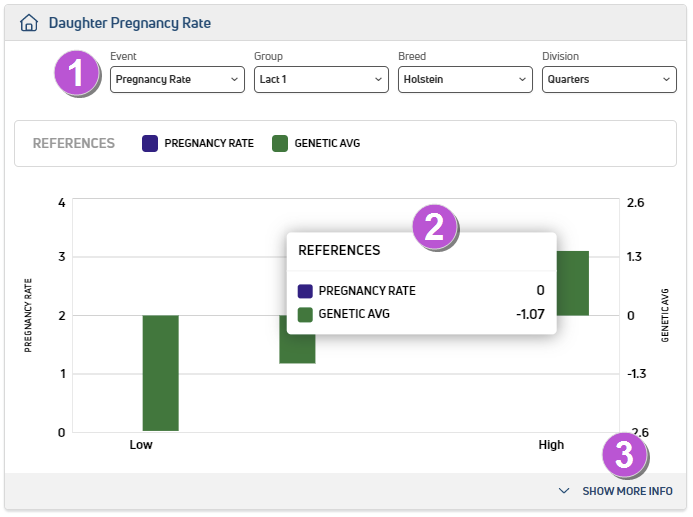
Task: Click the home icon beside Daughter Pregnancy Rate
Action: tap(29, 22)
